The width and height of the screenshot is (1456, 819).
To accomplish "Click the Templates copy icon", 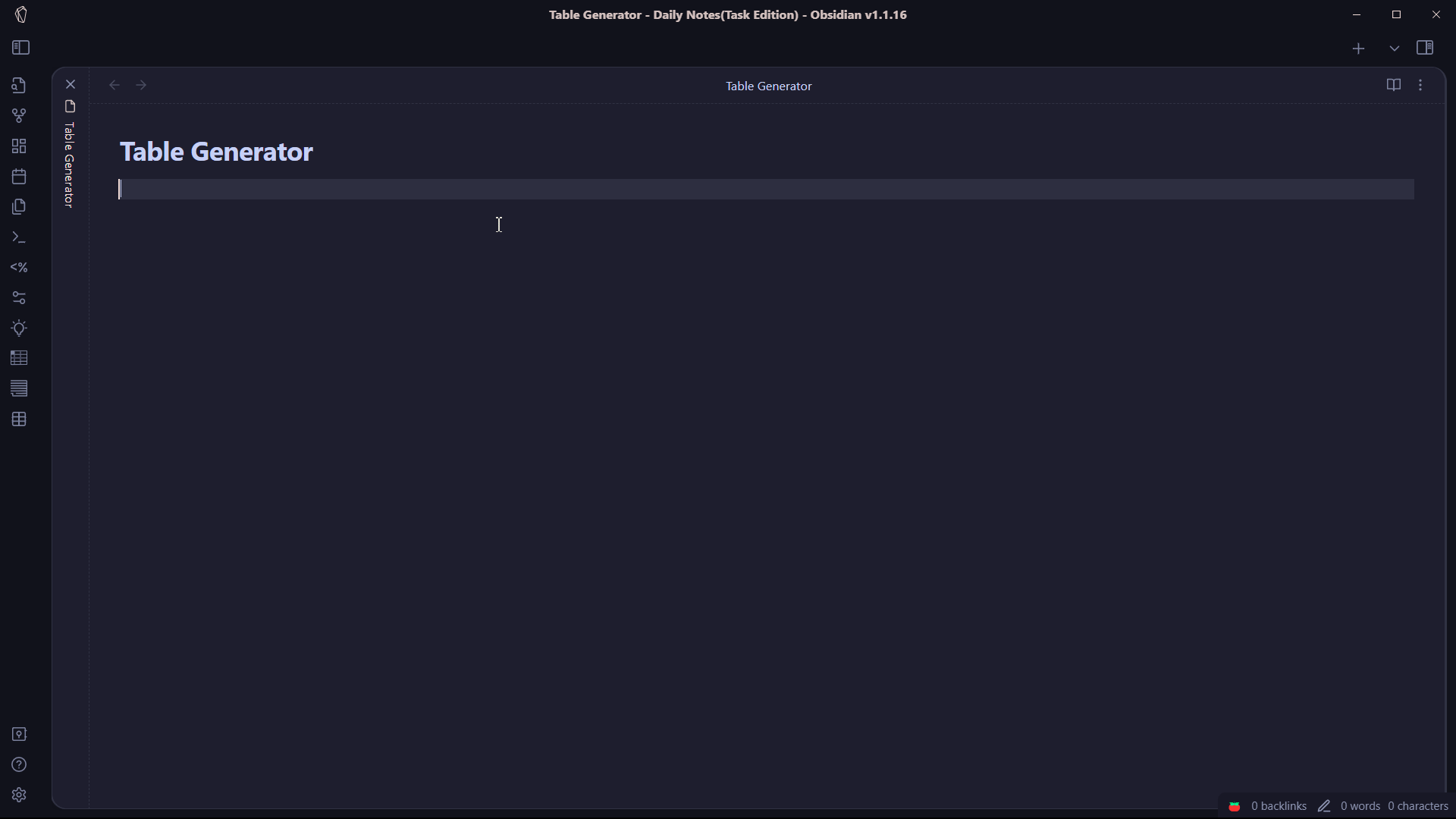I will [x=19, y=207].
